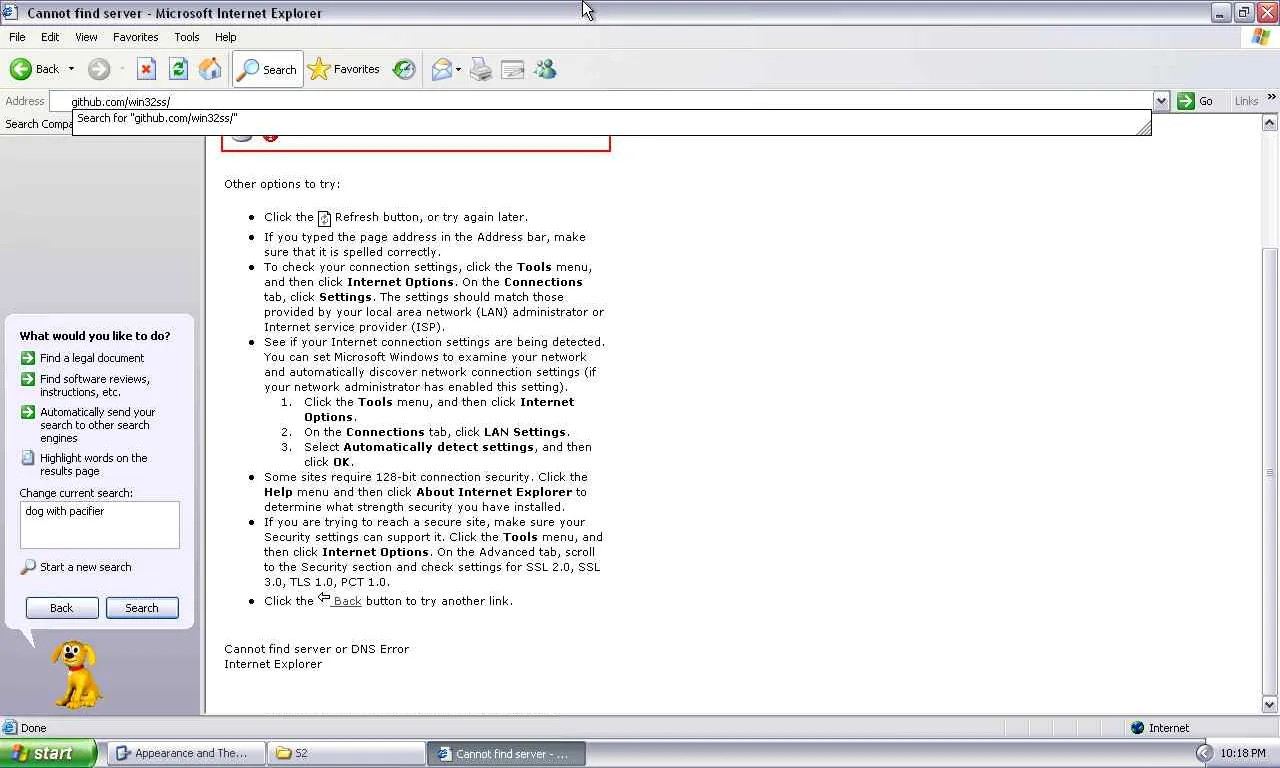Click the Cannot find server or DNS Error text

pos(316,649)
